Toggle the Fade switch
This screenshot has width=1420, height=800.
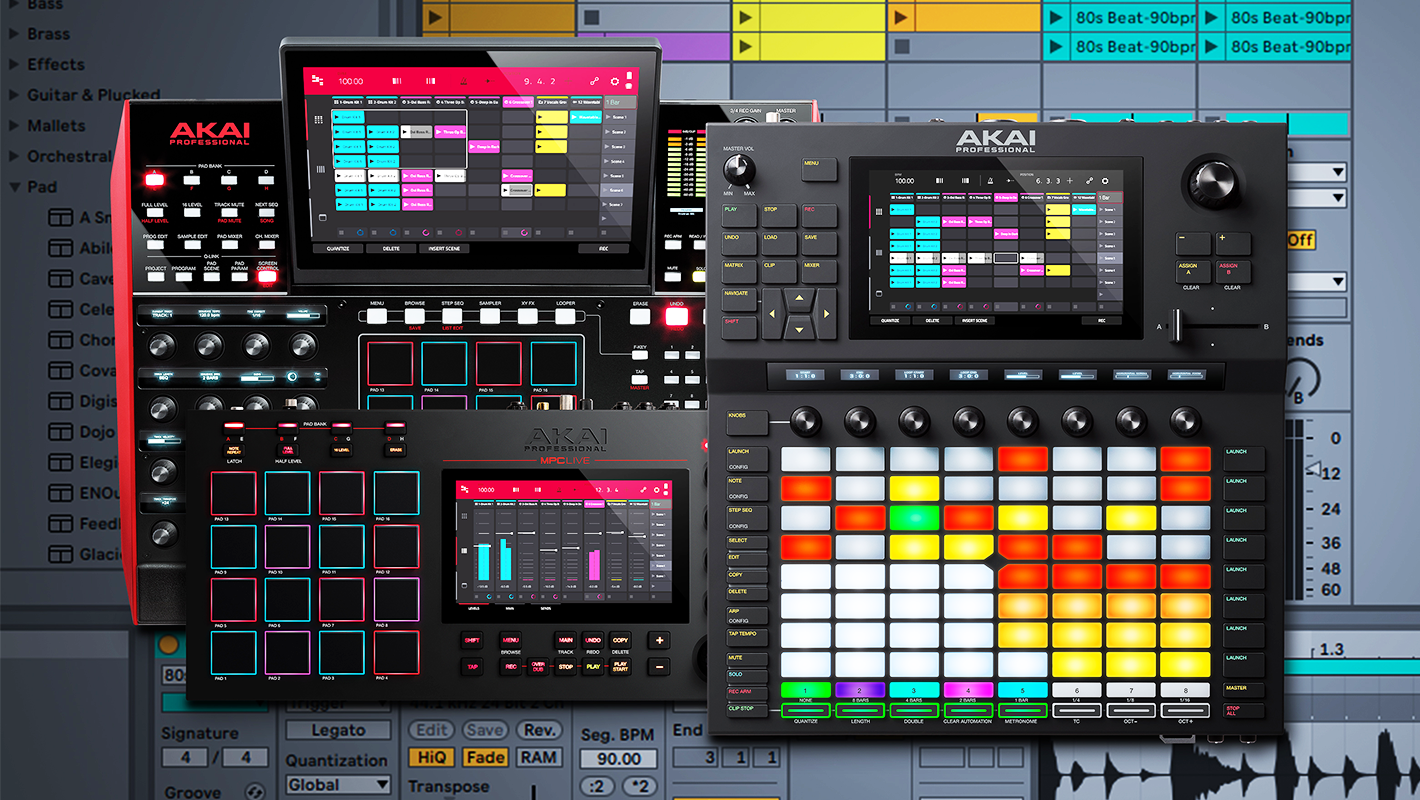pos(485,757)
